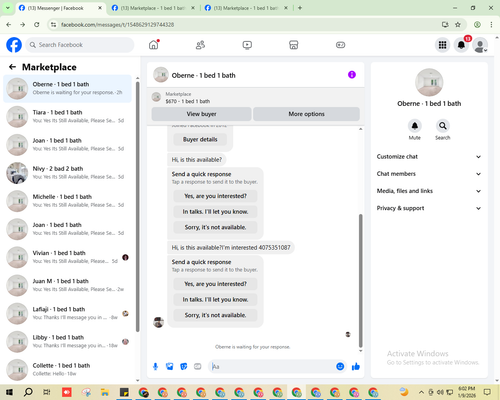The width and height of the screenshot is (500, 400).
Task: Expand Privacy & support section
Action: pyautogui.click(x=429, y=208)
